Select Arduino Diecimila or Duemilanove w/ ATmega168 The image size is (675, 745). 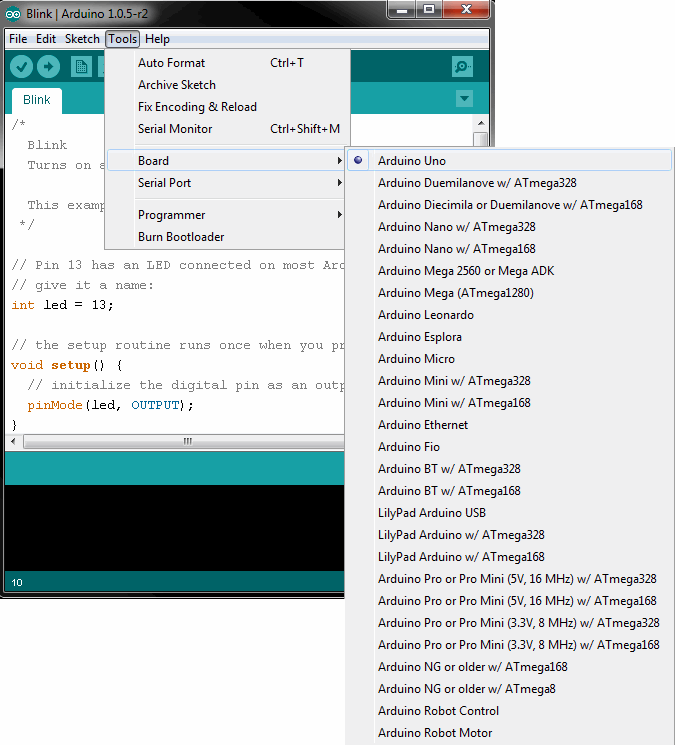(x=510, y=205)
